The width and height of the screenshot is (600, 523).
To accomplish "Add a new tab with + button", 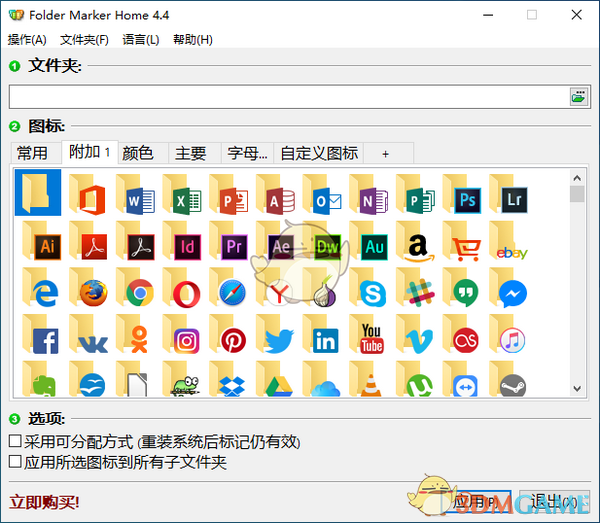I will (x=386, y=153).
